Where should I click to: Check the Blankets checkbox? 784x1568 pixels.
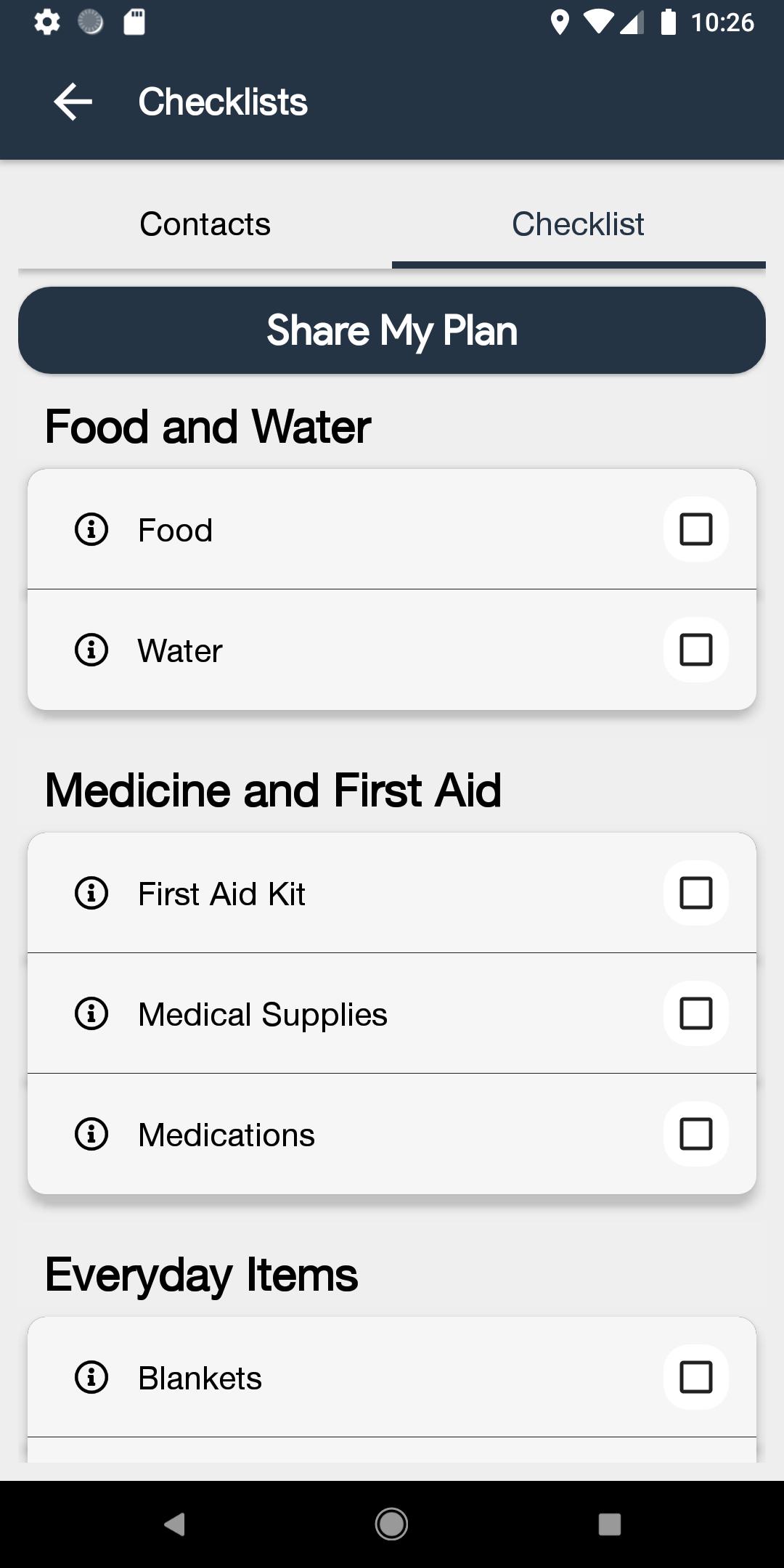coord(695,1377)
